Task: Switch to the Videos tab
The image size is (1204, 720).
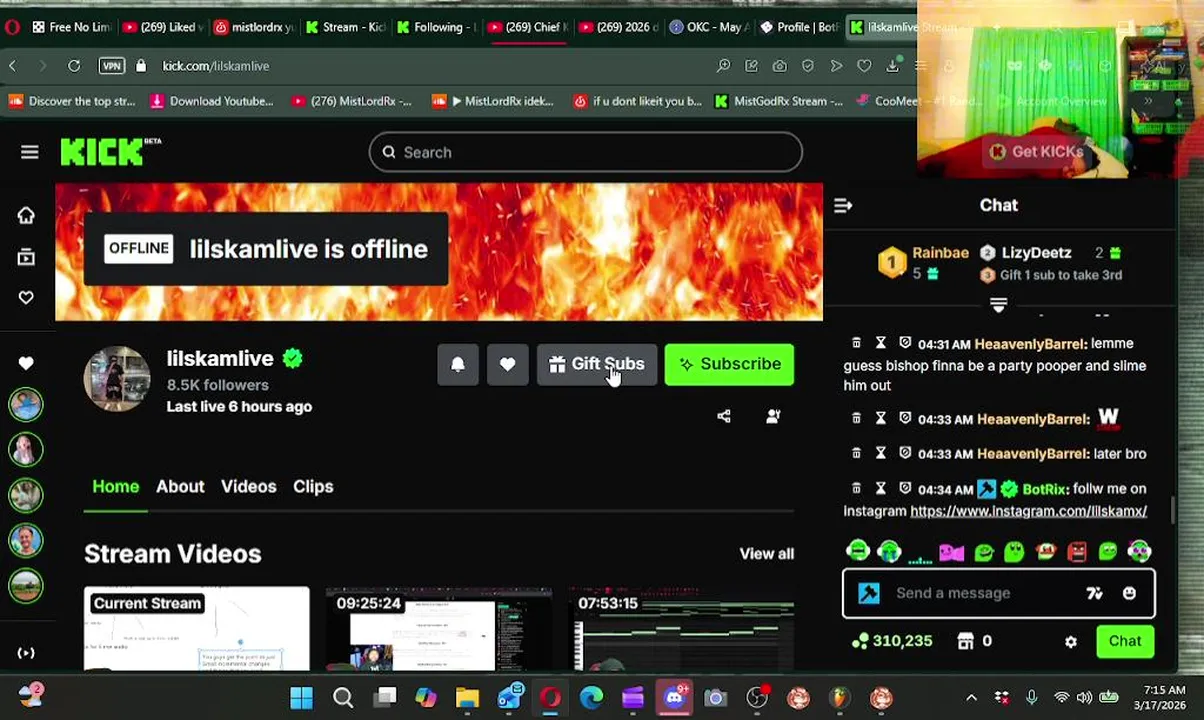Action: 248,486
